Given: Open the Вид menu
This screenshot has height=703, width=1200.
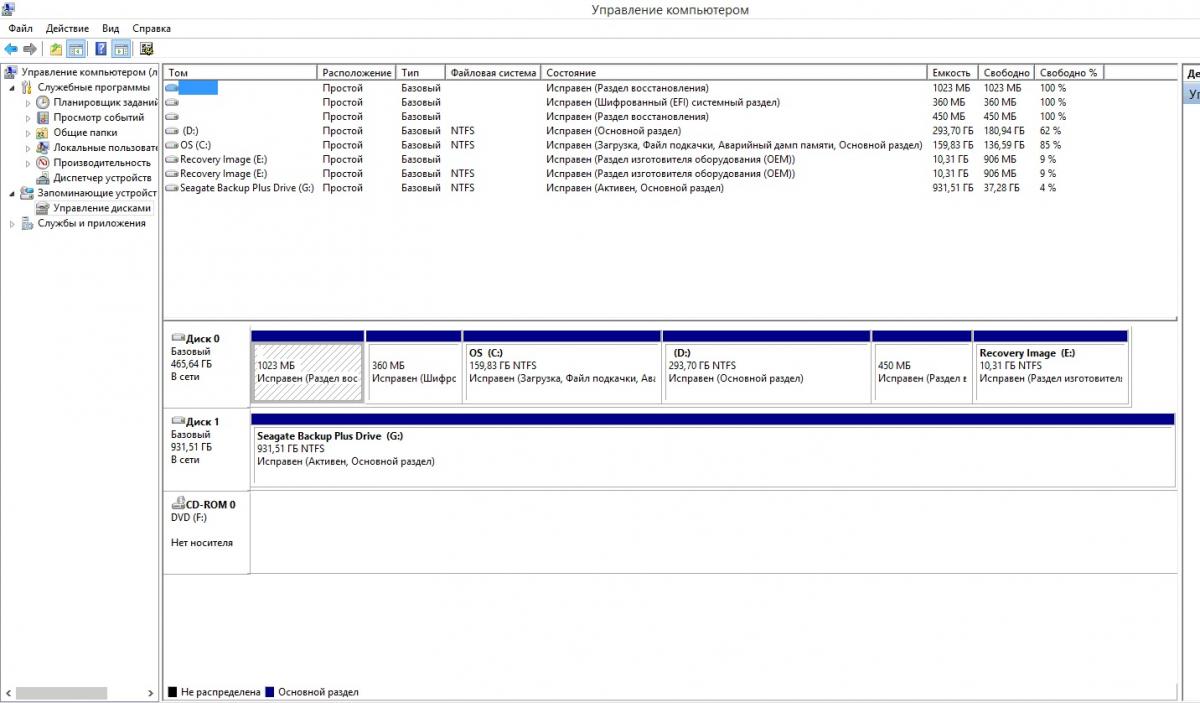Looking at the screenshot, I should point(110,29).
